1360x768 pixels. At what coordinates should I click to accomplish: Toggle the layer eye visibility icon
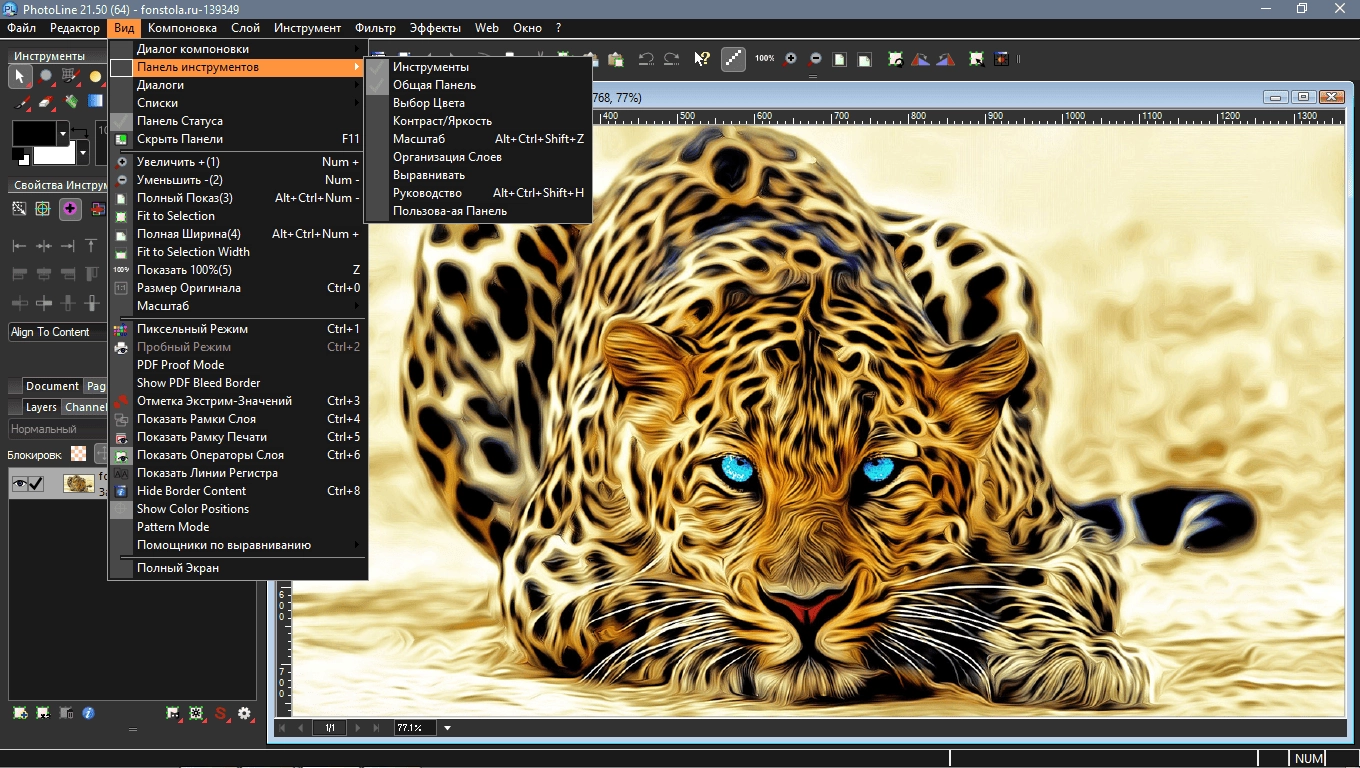(19, 484)
